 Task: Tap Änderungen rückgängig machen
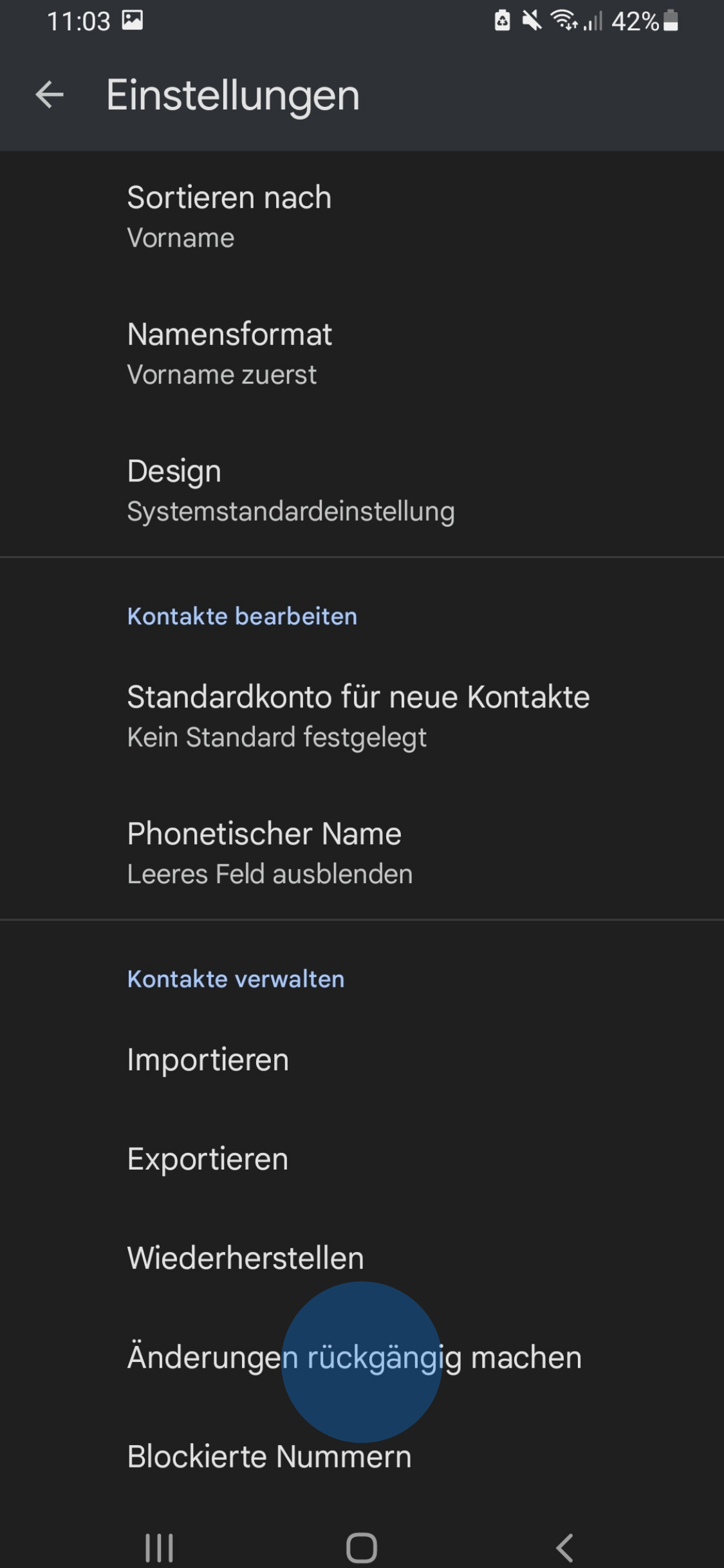coord(354,1357)
